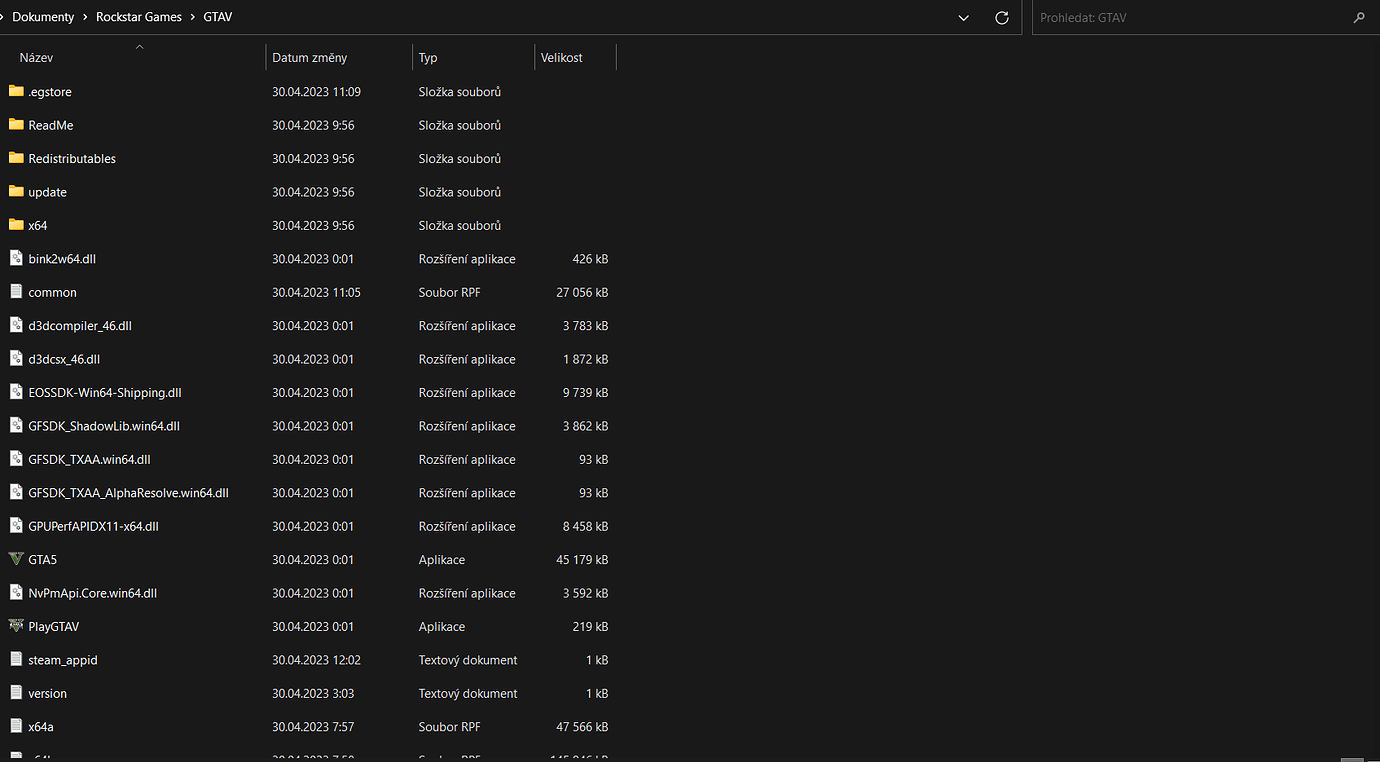Select the steam_appid text file icon
The image size is (1380, 762).
[15, 659]
